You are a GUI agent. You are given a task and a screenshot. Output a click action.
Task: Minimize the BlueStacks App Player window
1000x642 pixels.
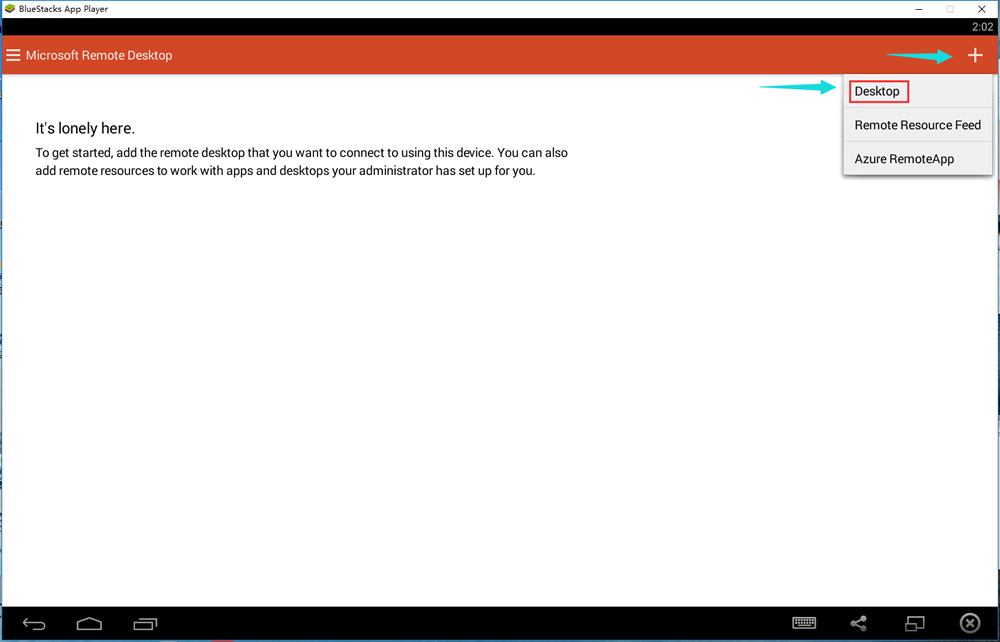point(919,9)
